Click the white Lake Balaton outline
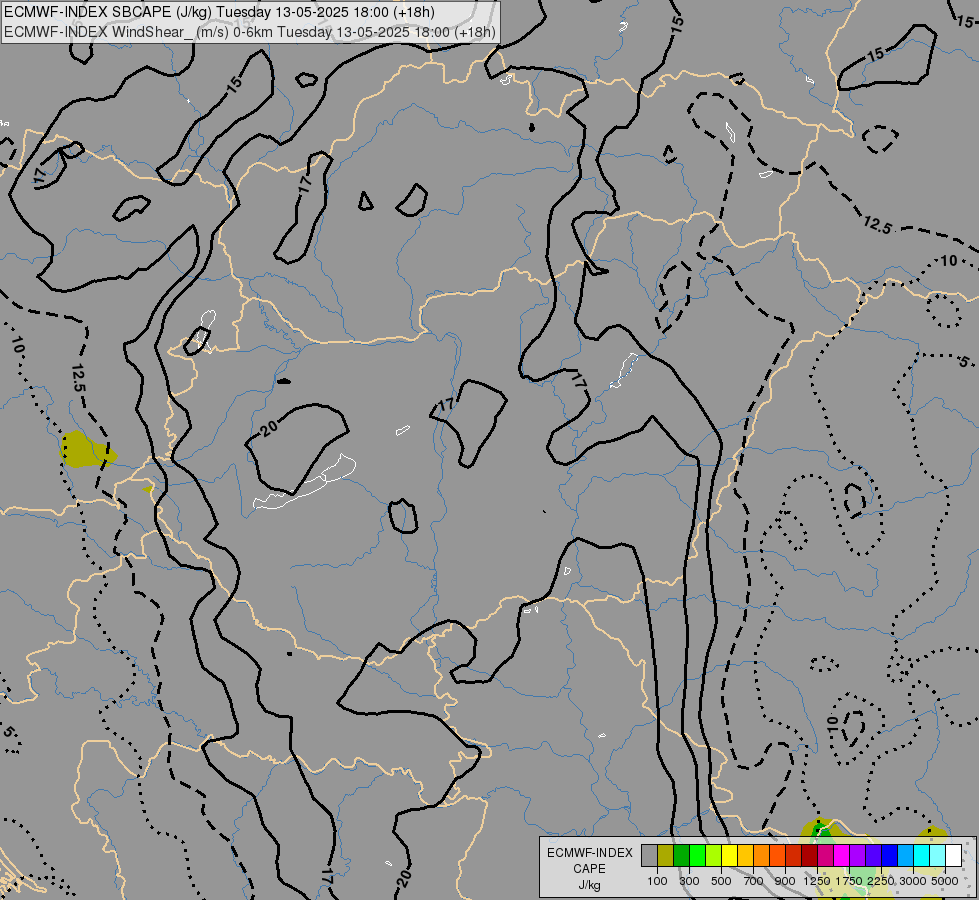This screenshot has width=979, height=900. [x=305, y=482]
